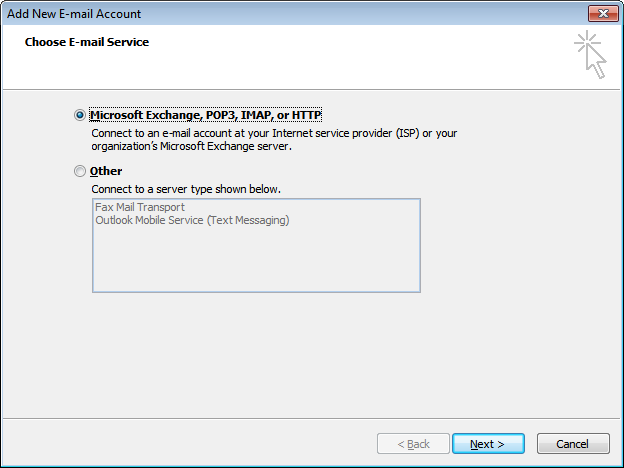The width and height of the screenshot is (624, 468).
Task: Select Outlook Mobile Service (Text Messaging) entry
Action: (x=192, y=220)
